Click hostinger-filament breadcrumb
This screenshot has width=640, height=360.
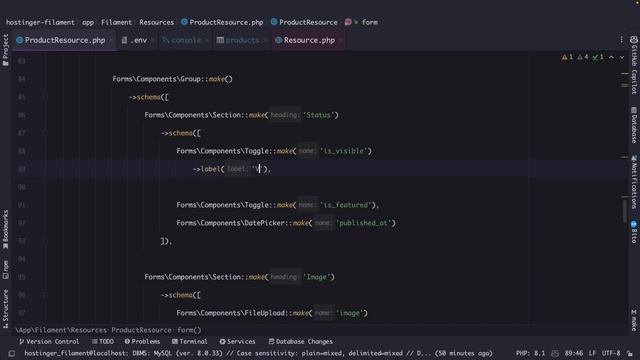(x=40, y=22)
